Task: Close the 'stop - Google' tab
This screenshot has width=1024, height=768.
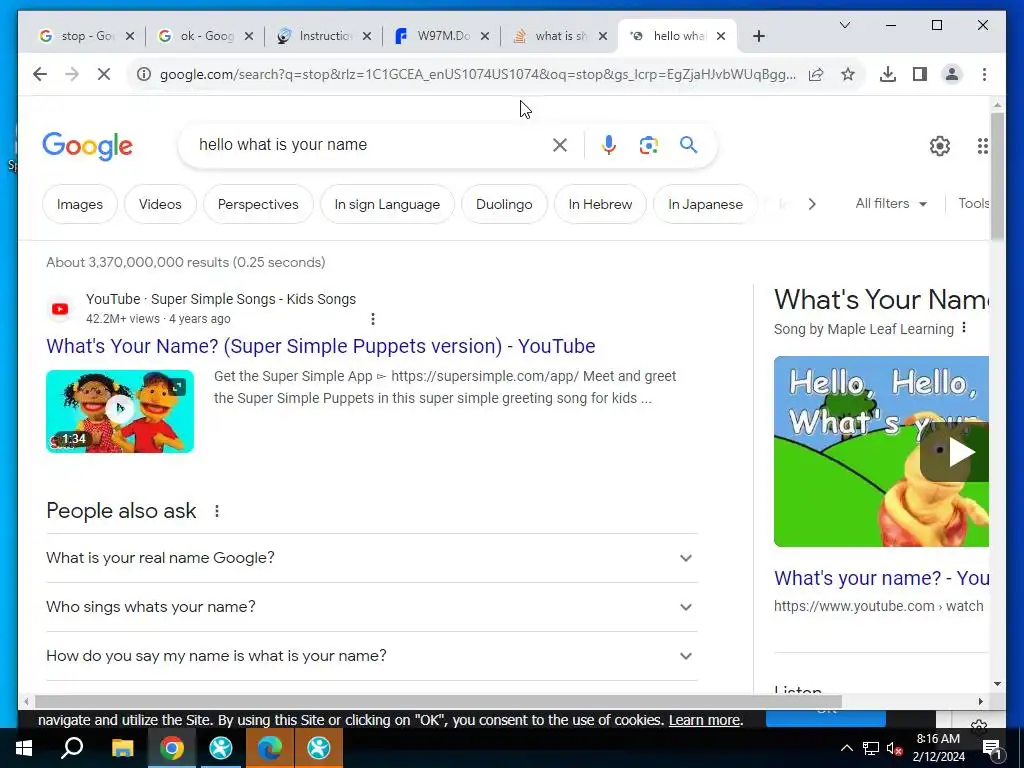Action: point(129,36)
